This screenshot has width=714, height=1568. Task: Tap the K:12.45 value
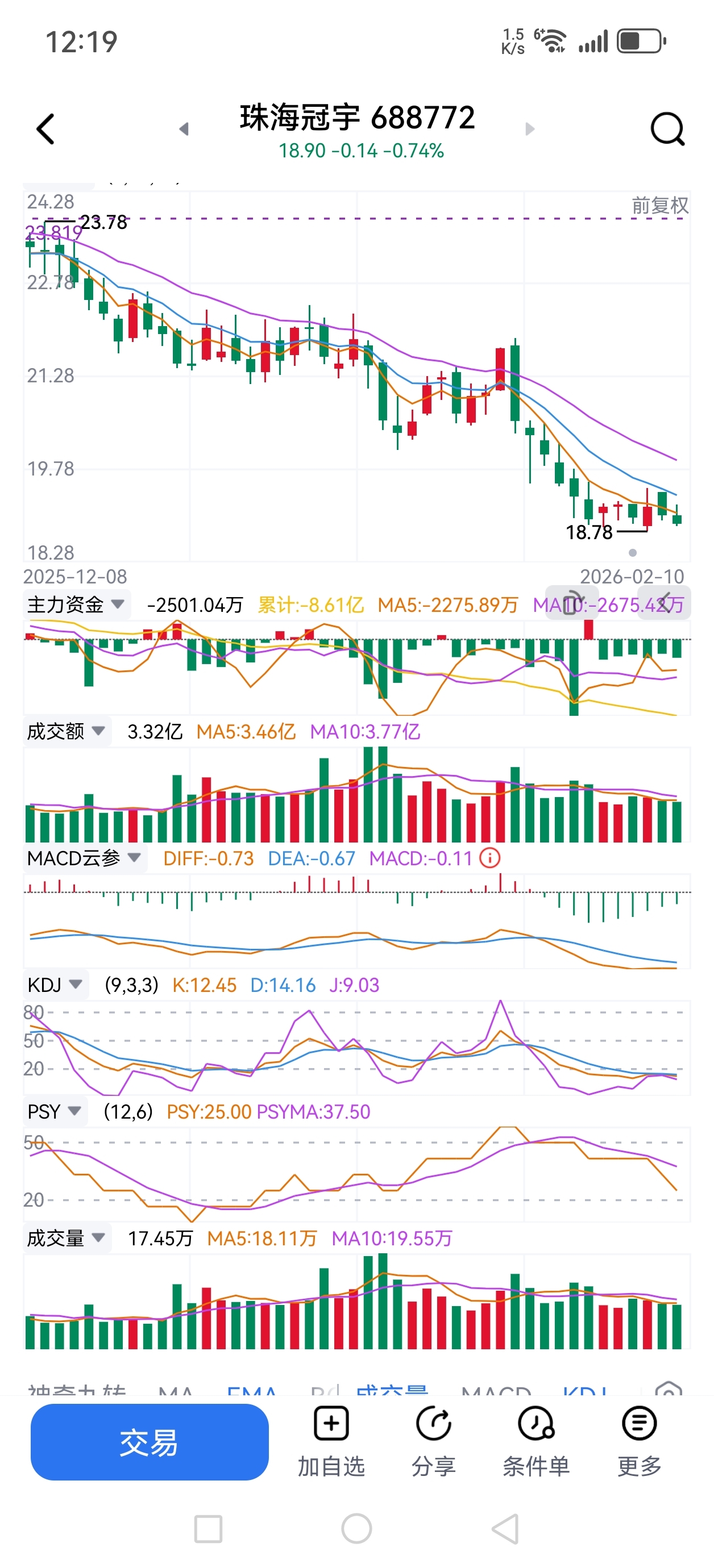click(204, 985)
